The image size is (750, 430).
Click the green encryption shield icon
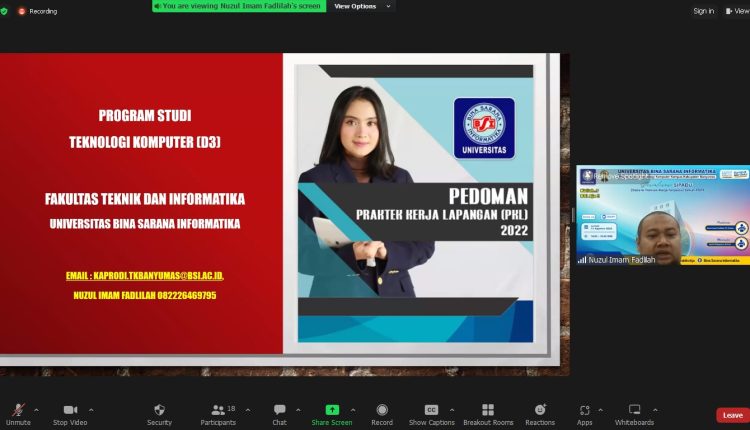click(x=4, y=11)
